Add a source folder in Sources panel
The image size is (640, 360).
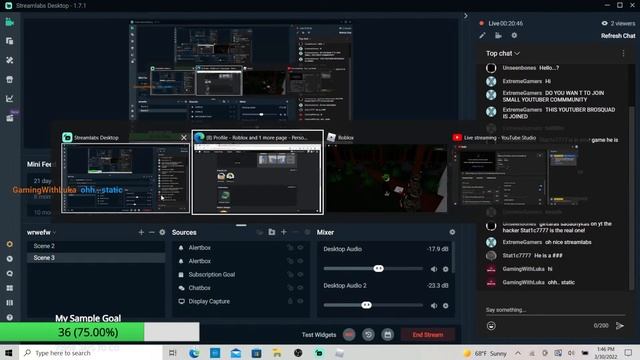click(x=272, y=232)
